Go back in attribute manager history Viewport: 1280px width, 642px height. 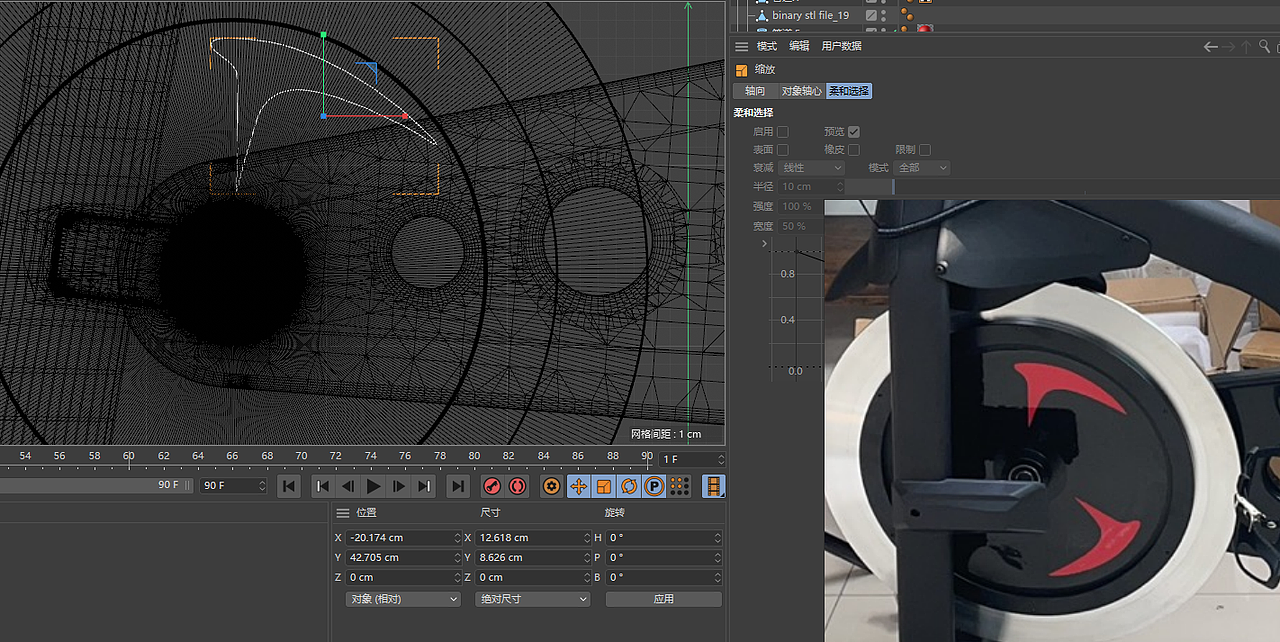1211,46
